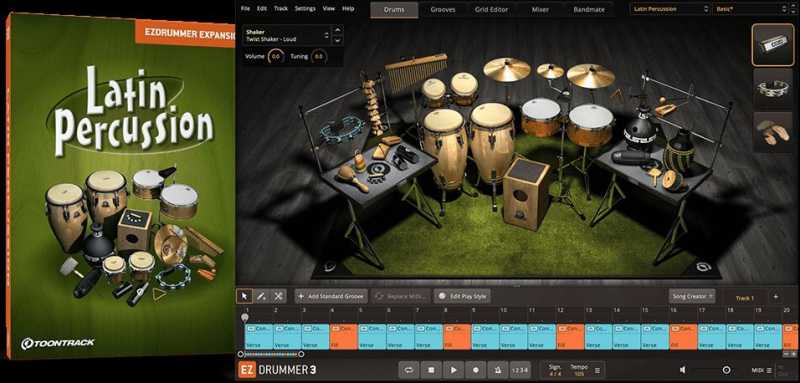The height and width of the screenshot is (383, 800).
Task: Click Edit Play Style button
Action: pyautogui.click(x=462, y=296)
